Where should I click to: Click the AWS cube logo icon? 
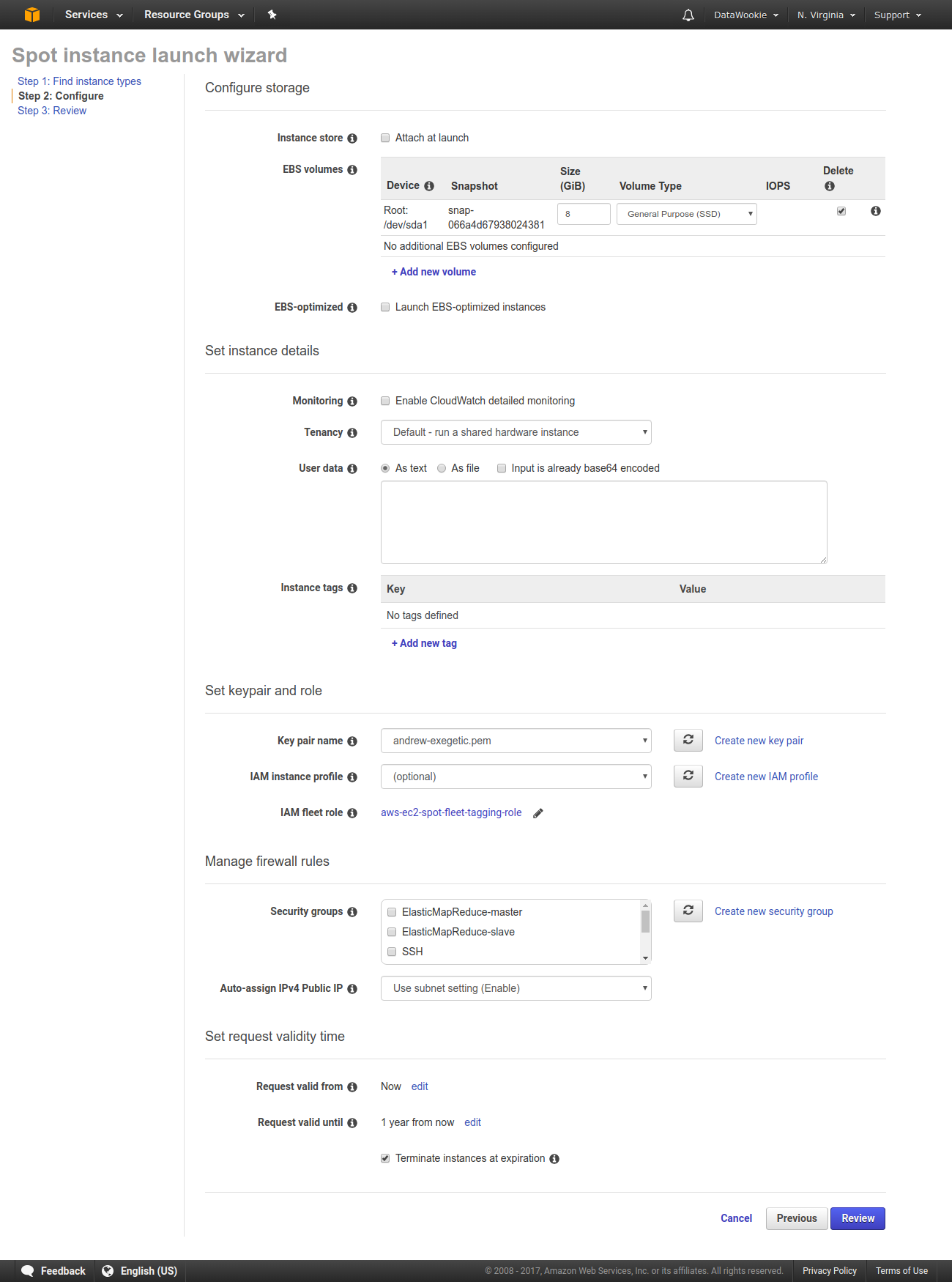click(x=31, y=15)
